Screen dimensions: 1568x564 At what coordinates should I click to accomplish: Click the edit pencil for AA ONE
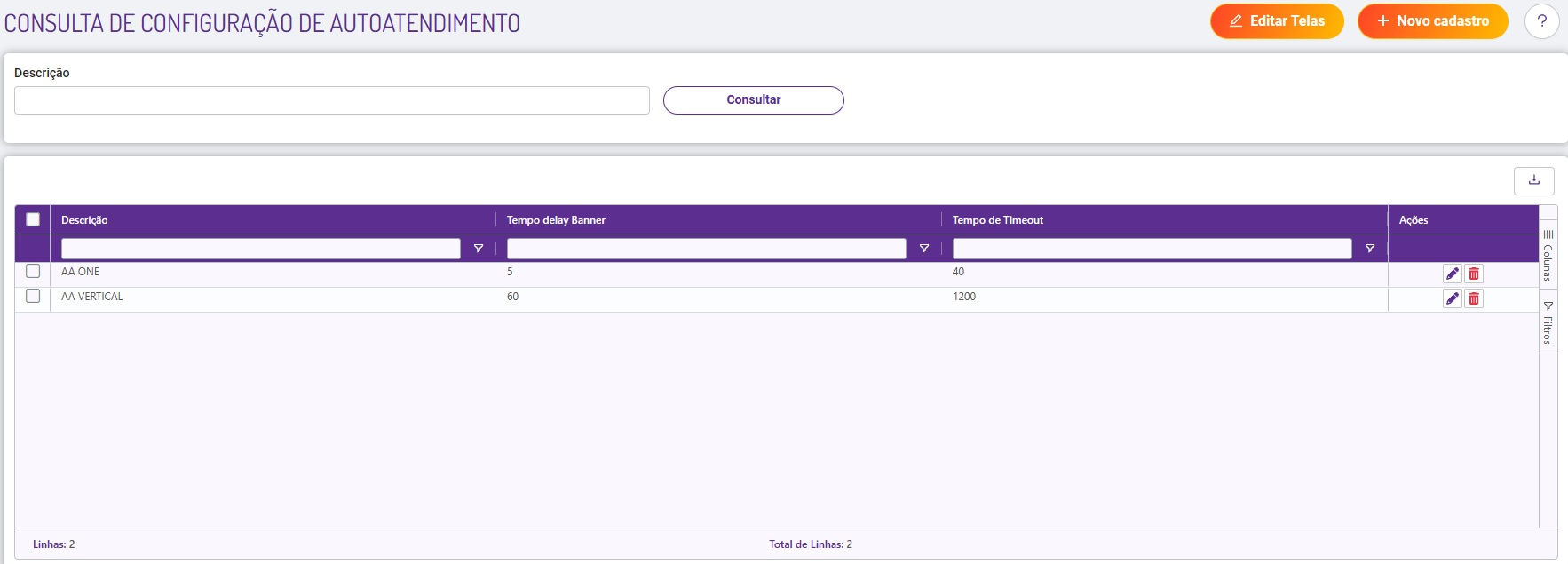tap(1452, 274)
